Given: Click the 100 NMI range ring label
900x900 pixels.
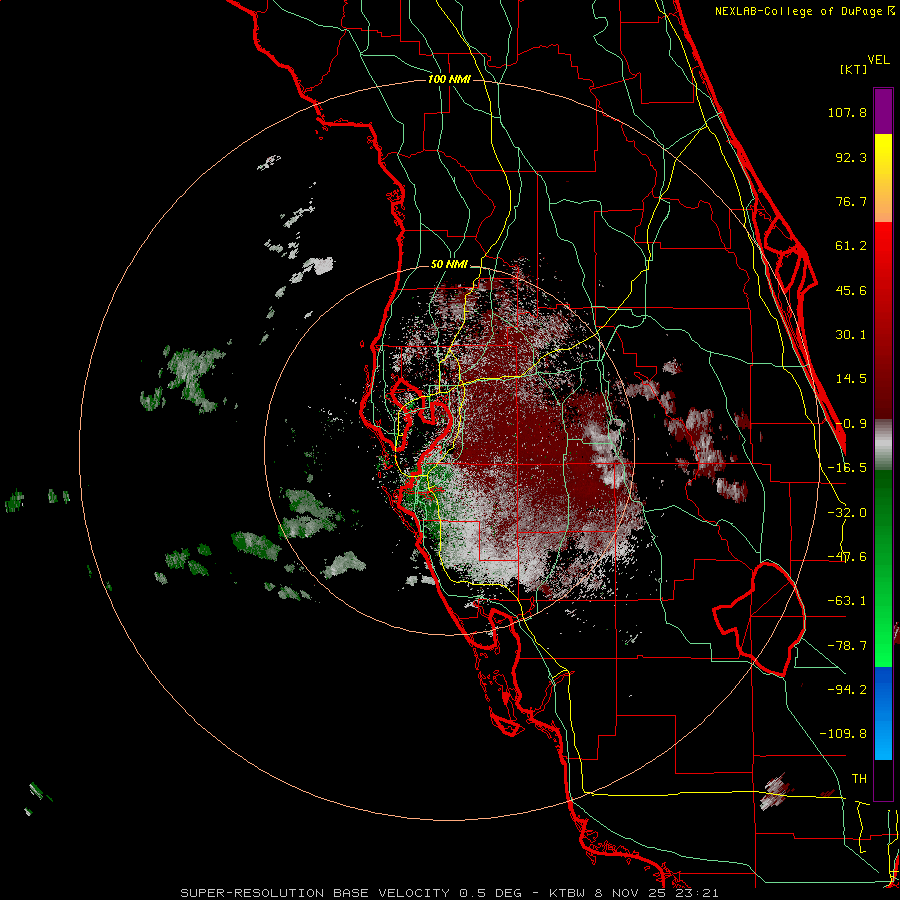Looking at the screenshot, I should pyautogui.click(x=449, y=79).
